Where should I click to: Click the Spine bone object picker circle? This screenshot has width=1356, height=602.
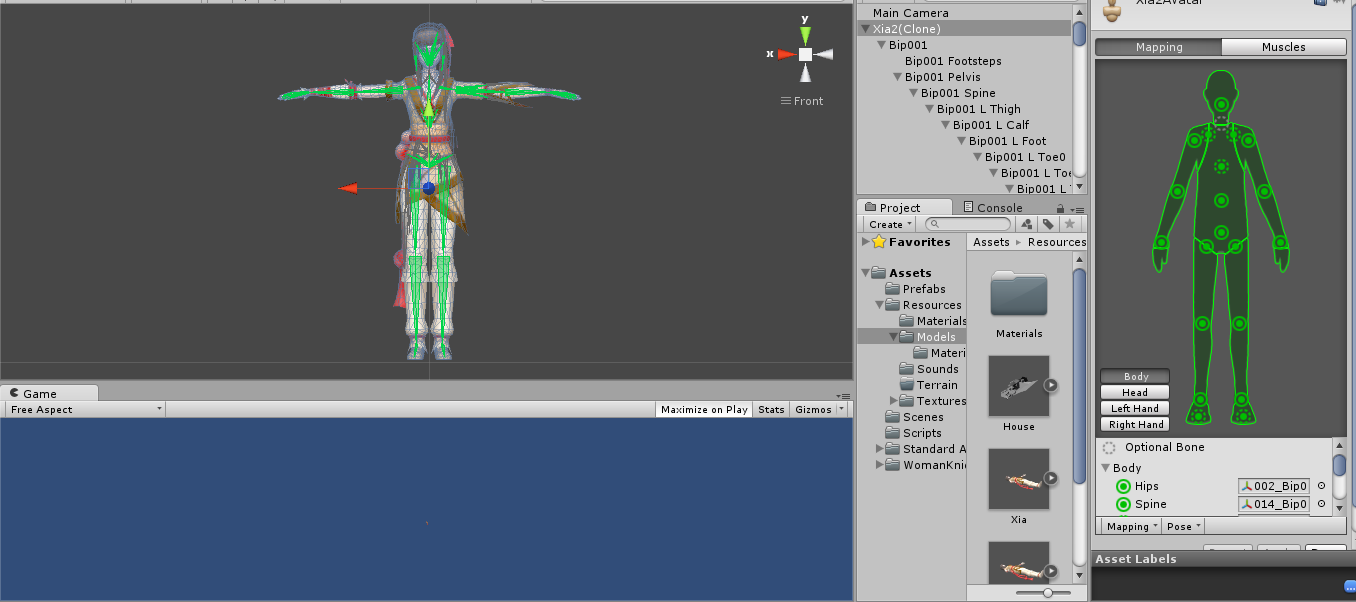point(1321,504)
